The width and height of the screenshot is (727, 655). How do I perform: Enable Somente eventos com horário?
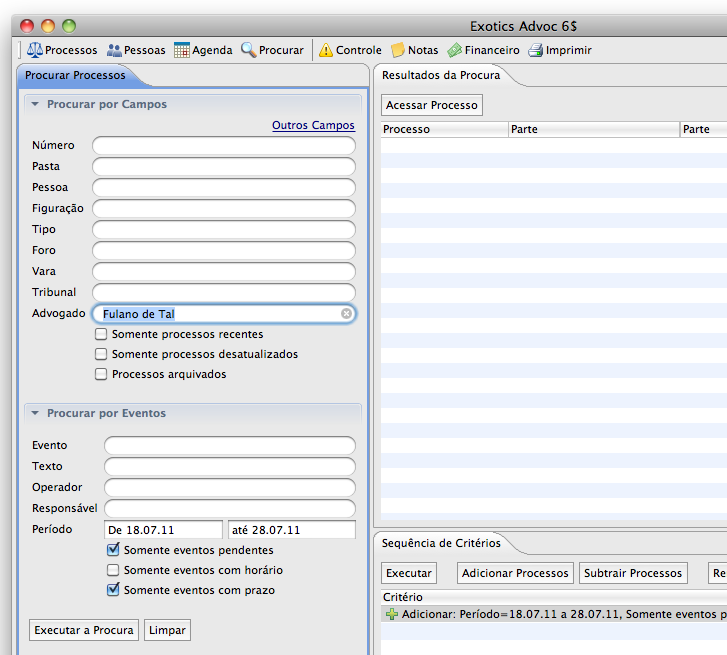(113, 570)
